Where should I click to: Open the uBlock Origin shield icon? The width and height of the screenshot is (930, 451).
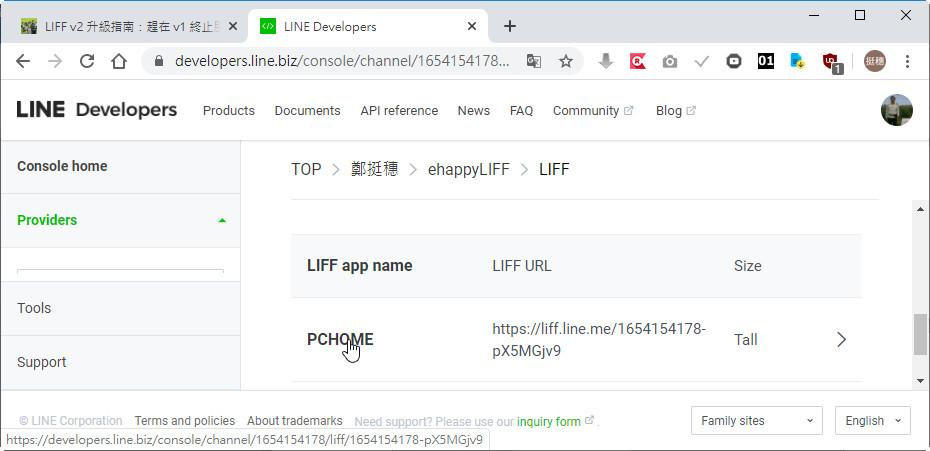tap(831, 62)
